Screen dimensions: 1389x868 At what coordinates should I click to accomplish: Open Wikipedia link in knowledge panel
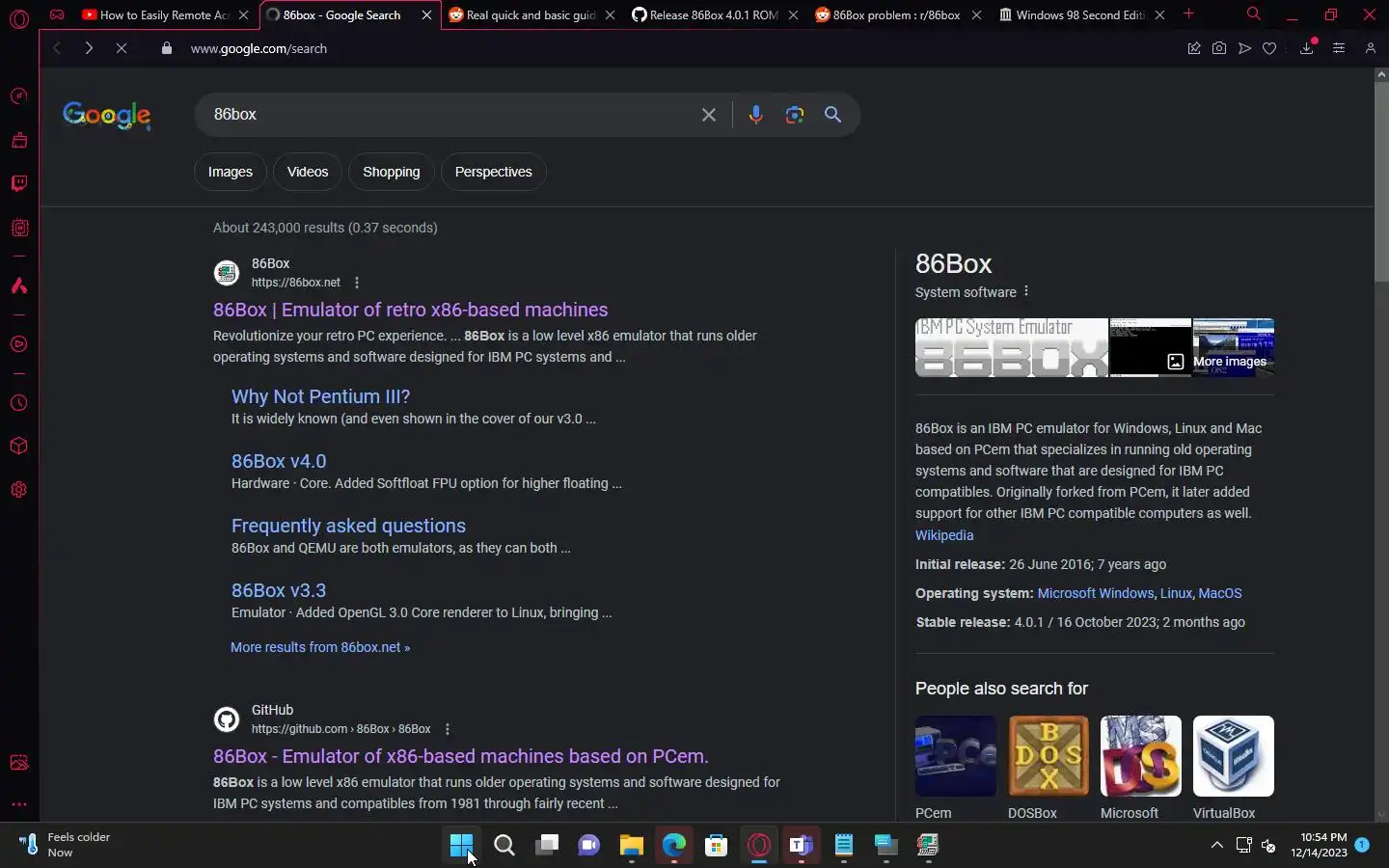[x=944, y=535]
